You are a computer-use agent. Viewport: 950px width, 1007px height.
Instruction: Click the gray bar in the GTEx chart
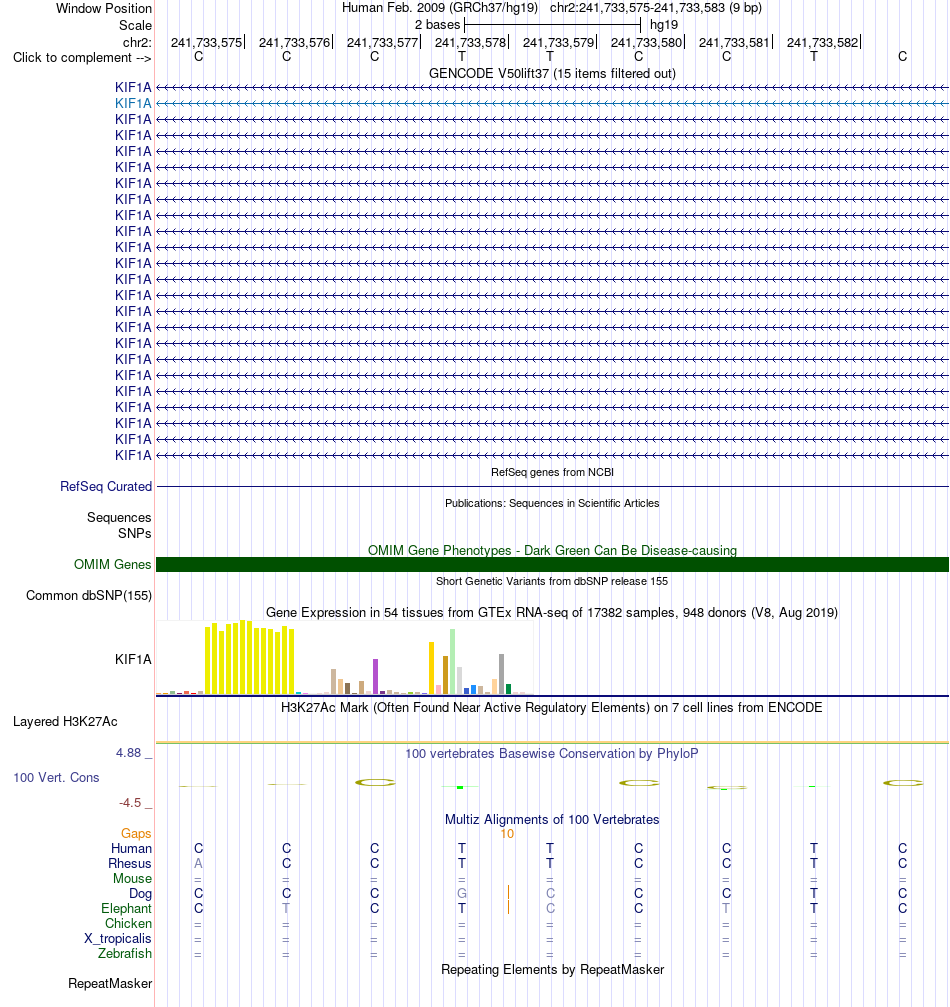(x=502, y=674)
